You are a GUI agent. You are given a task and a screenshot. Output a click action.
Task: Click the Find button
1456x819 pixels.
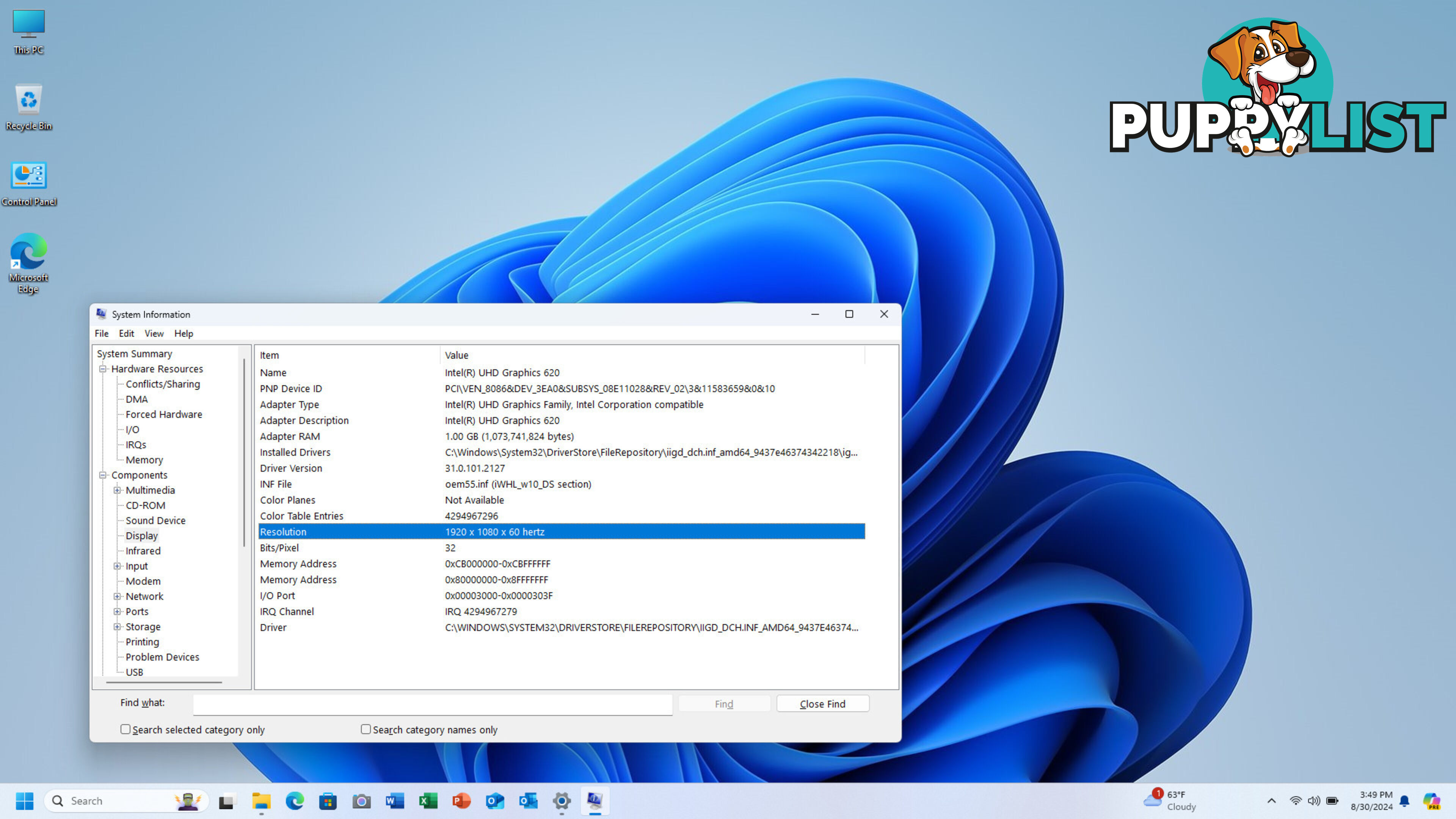[724, 704]
